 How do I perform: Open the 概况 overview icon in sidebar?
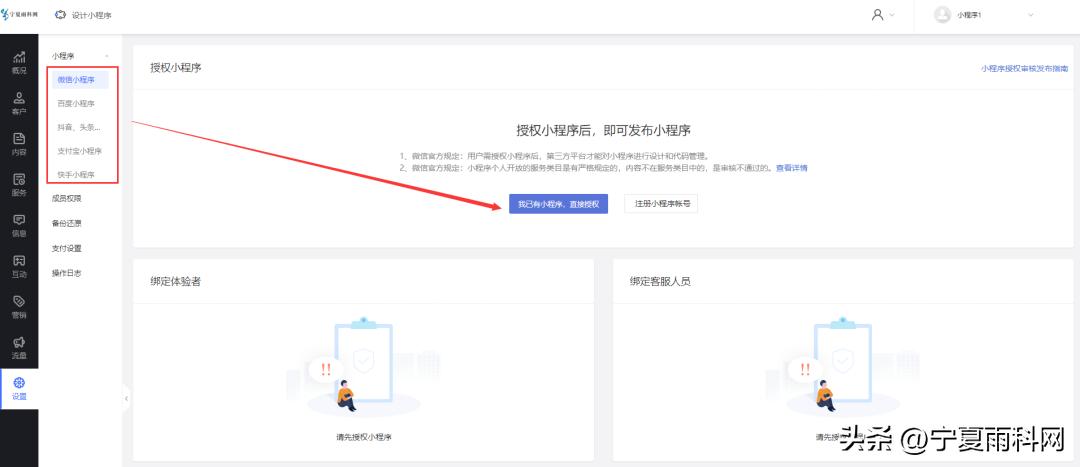tap(19, 62)
